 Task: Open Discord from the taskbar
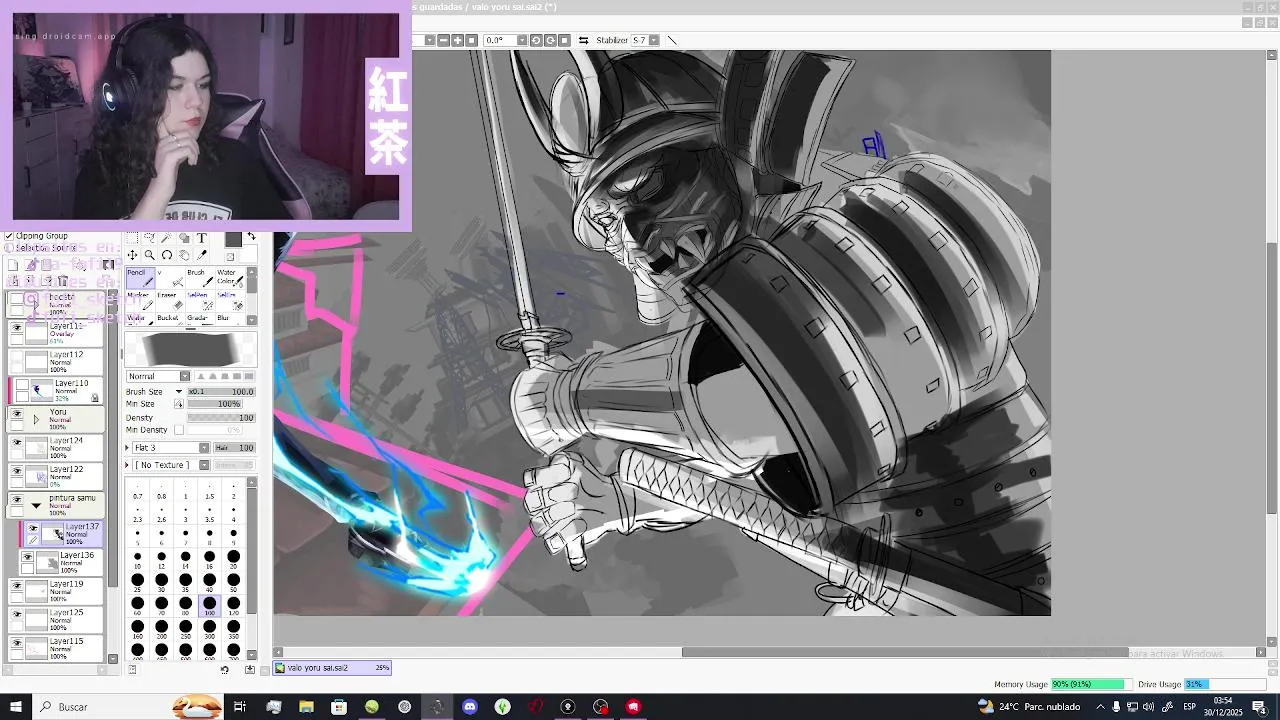tap(470, 707)
